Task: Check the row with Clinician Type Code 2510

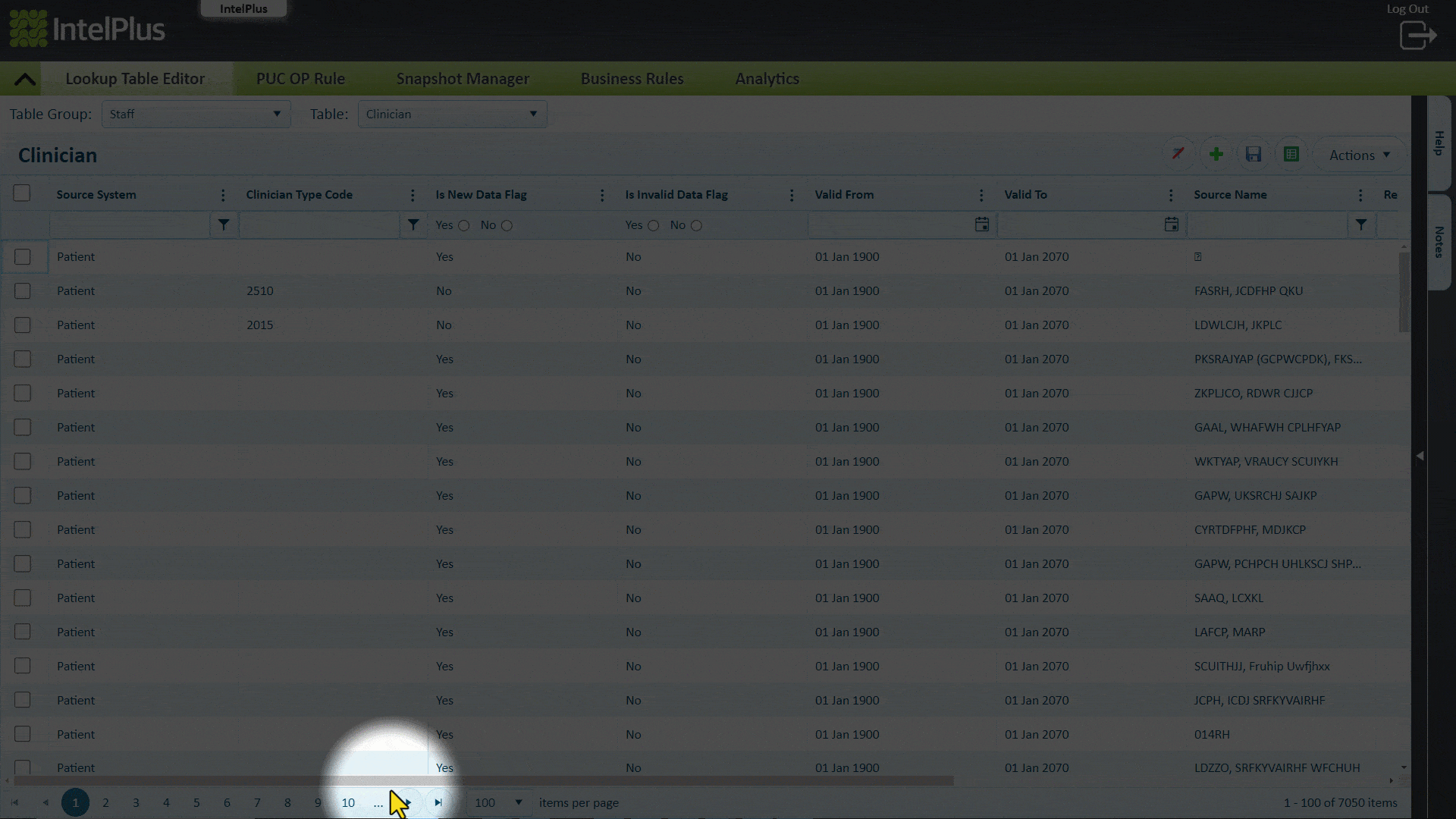Action: pyautogui.click(x=23, y=291)
